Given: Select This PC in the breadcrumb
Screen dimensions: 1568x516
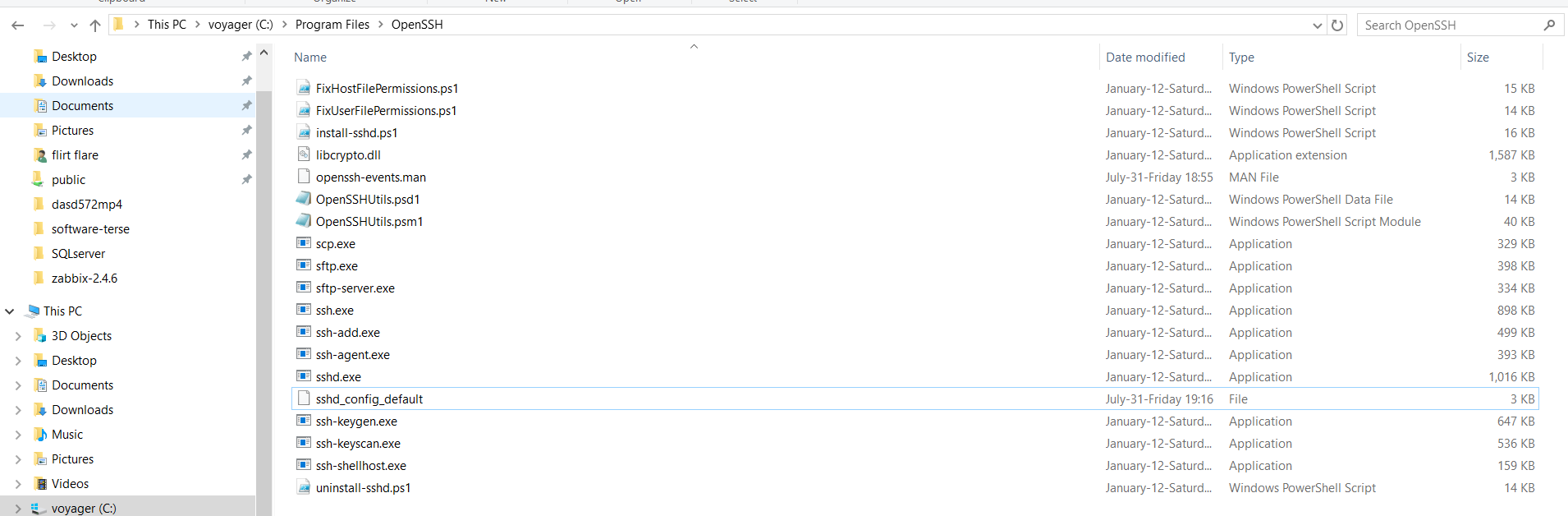Looking at the screenshot, I should pos(167,25).
